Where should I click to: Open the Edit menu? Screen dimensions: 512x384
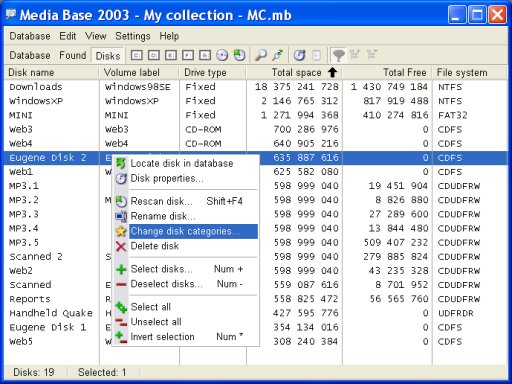[x=68, y=36]
